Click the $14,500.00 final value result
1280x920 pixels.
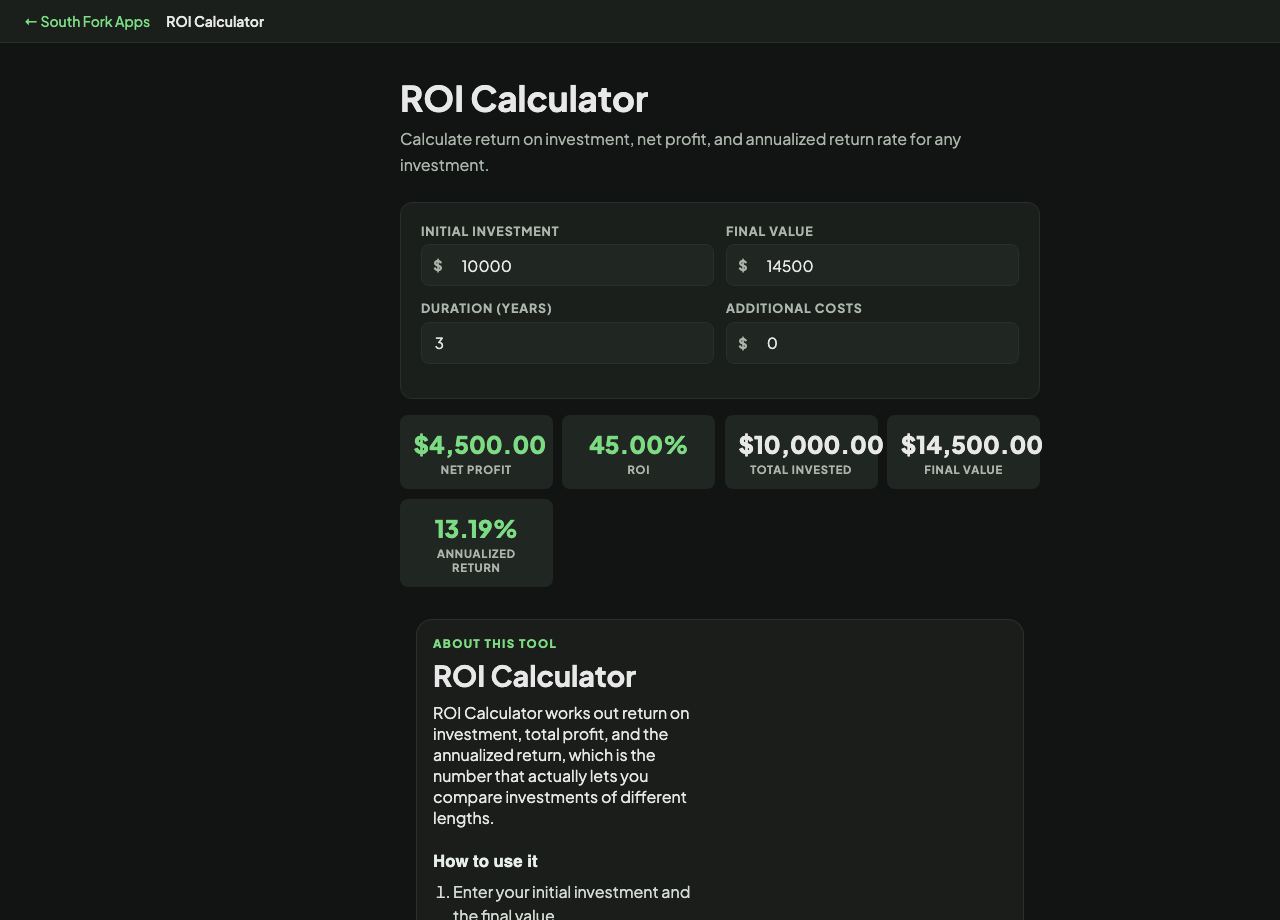click(x=972, y=445)
